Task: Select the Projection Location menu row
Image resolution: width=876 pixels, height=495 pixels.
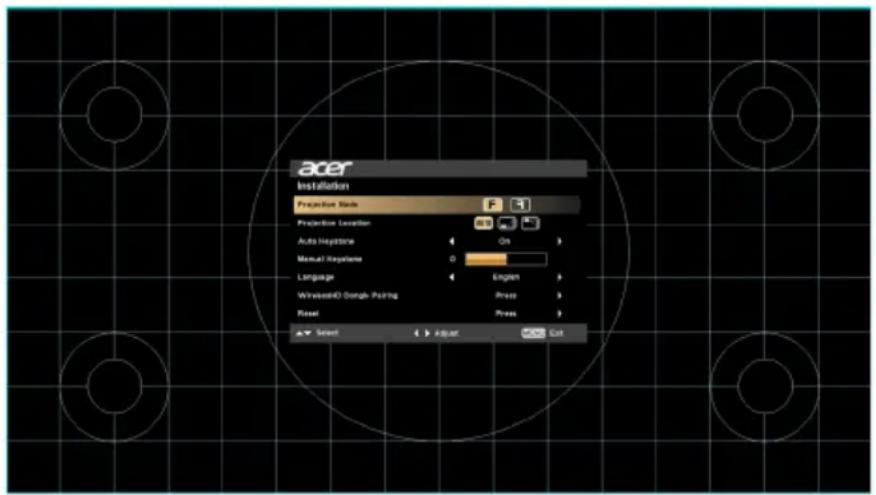Action: click(x=438, y=223)
